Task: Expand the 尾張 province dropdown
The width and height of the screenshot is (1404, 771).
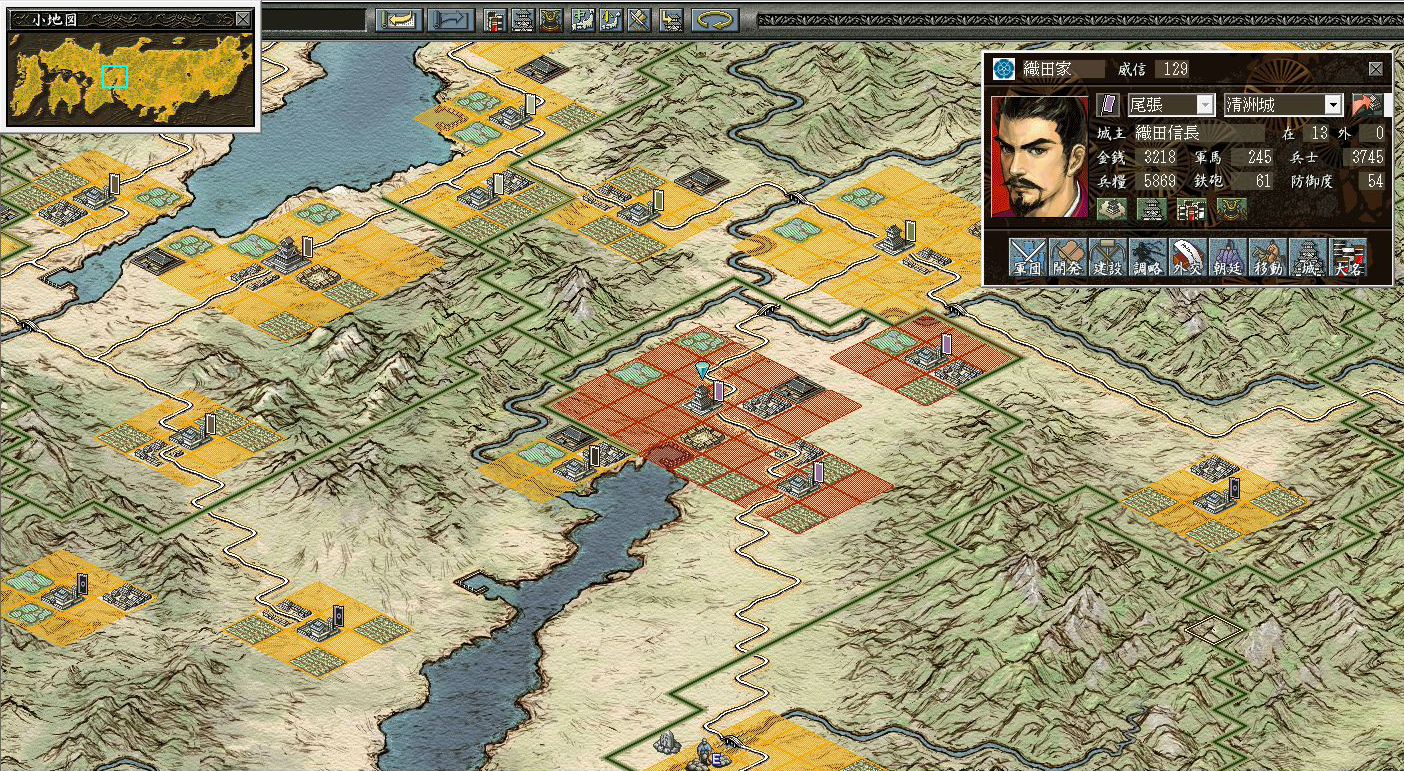Action: click(1205, 104)
